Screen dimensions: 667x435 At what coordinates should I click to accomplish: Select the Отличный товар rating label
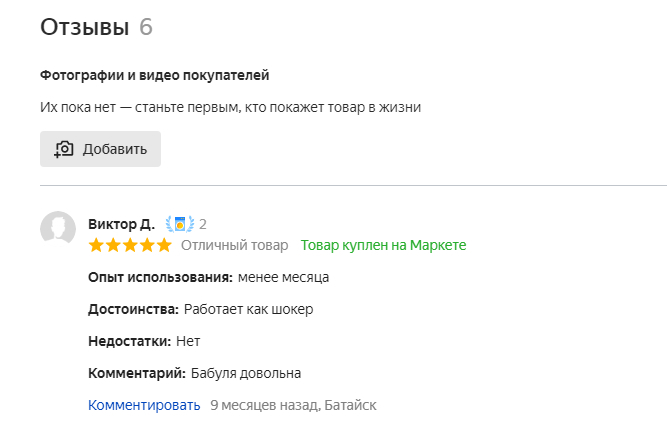point(234,245)
